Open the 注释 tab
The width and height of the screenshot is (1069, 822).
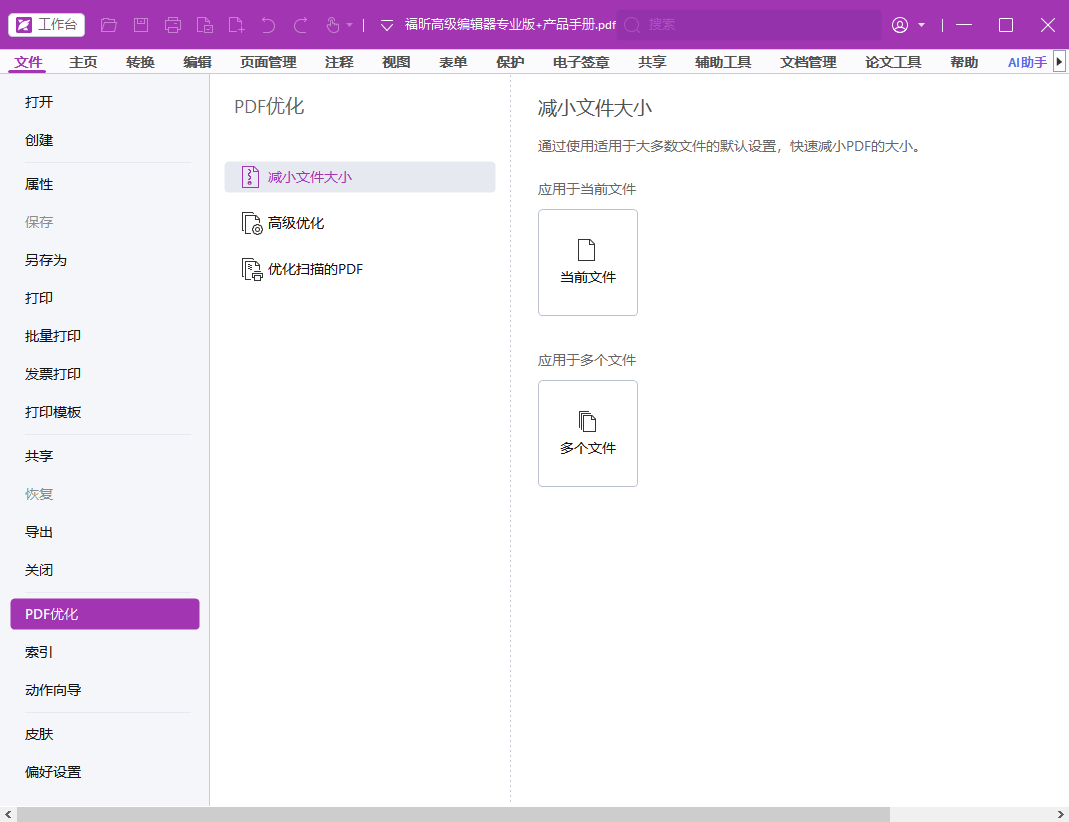(340, 62)
